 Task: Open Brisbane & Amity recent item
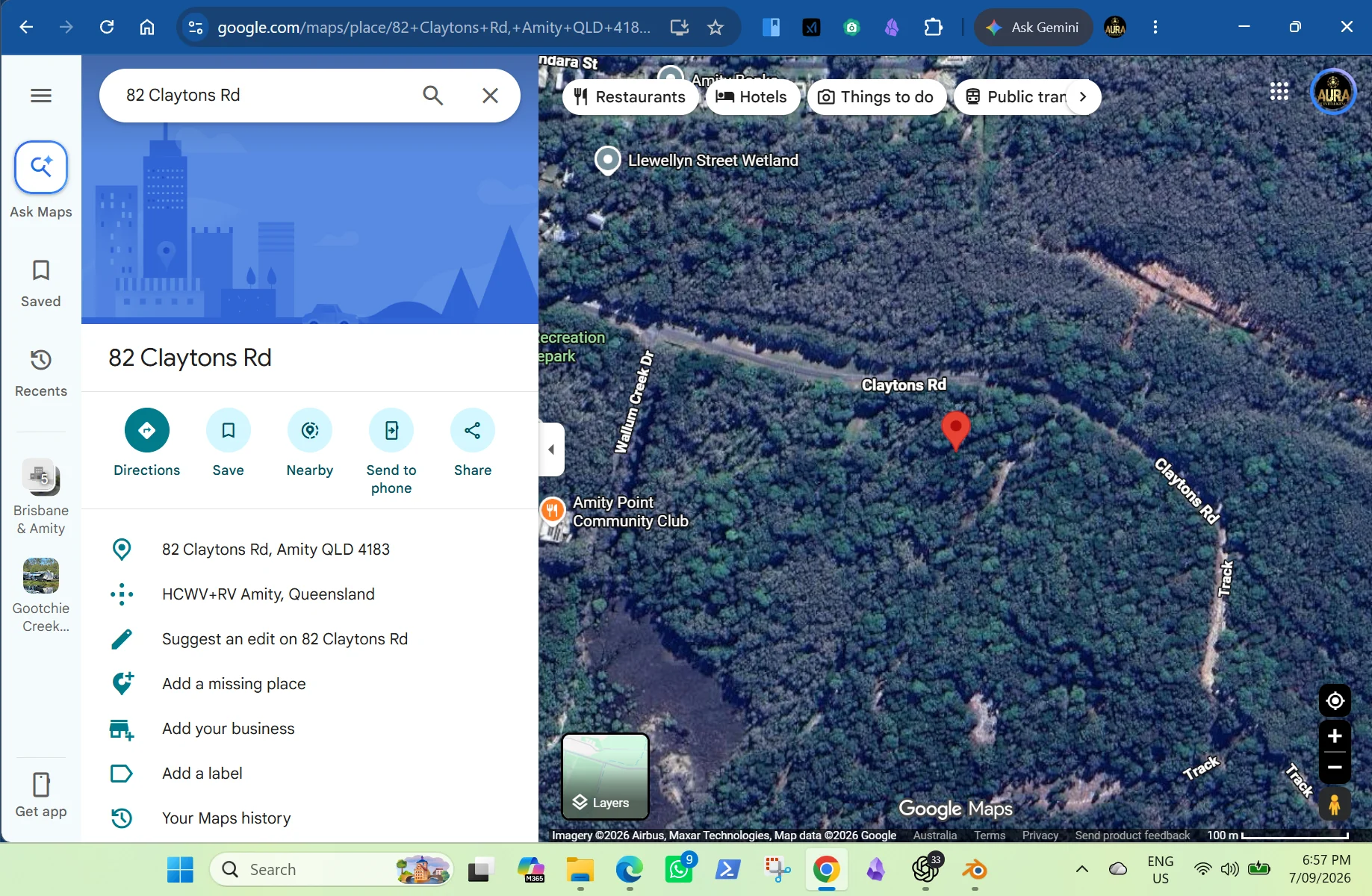pos(41,497)
